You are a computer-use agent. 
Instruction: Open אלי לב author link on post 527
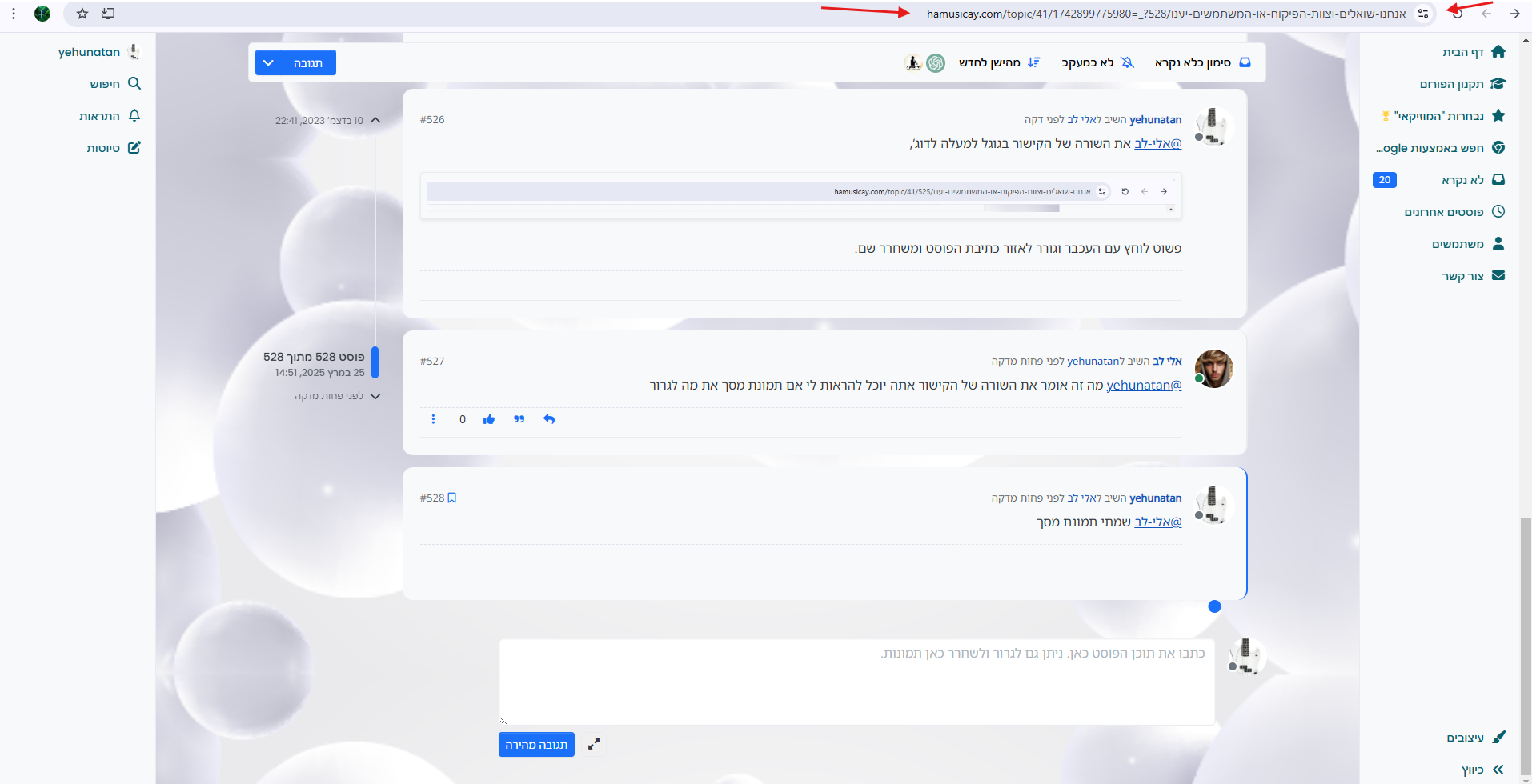tap(1167, 362)
